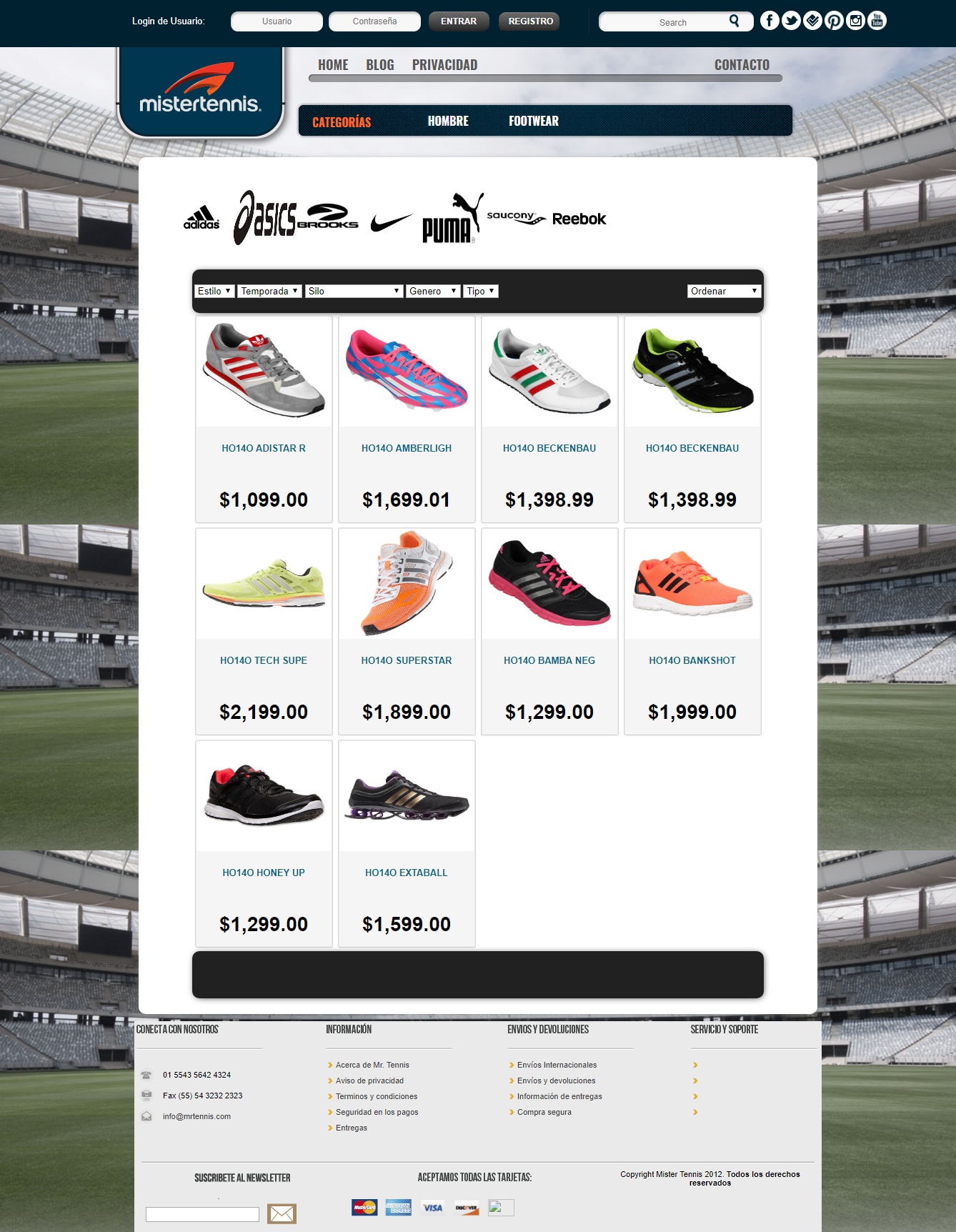Expand the Estilo dropdown filter

(214, 291)
